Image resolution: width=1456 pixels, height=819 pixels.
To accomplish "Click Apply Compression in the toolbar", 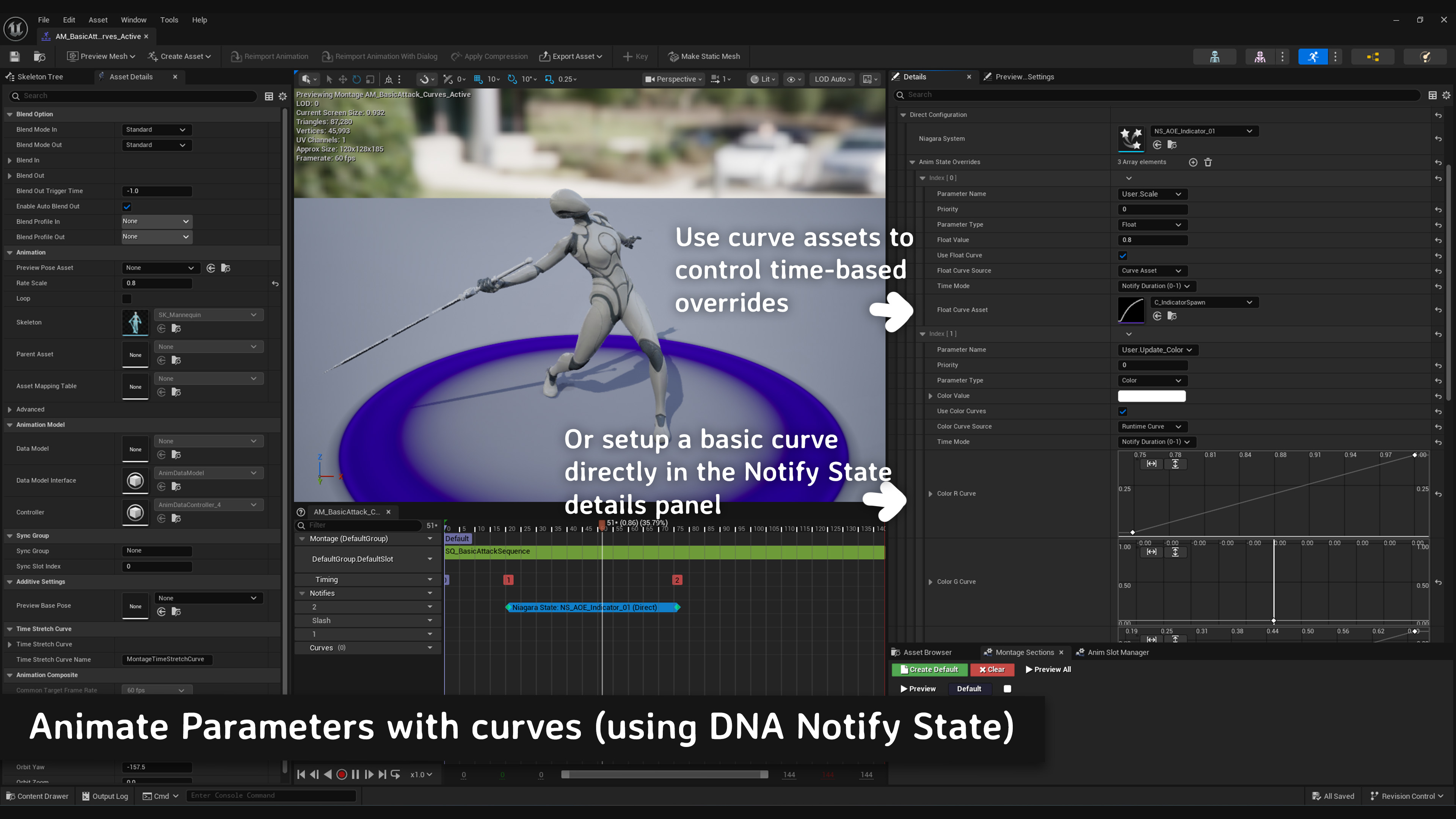I will pos(490,56).
